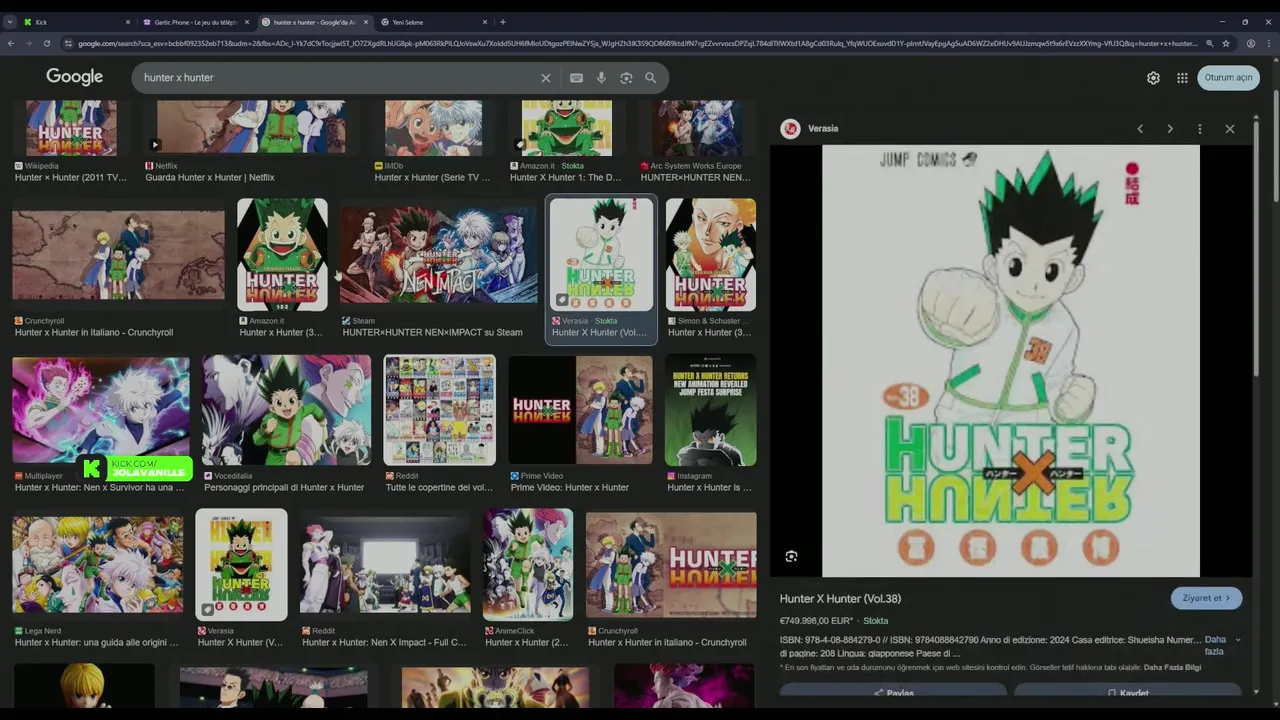The image size is (1280, 720).
Task: Click the search text field
Action: click(x=335, y=78)
